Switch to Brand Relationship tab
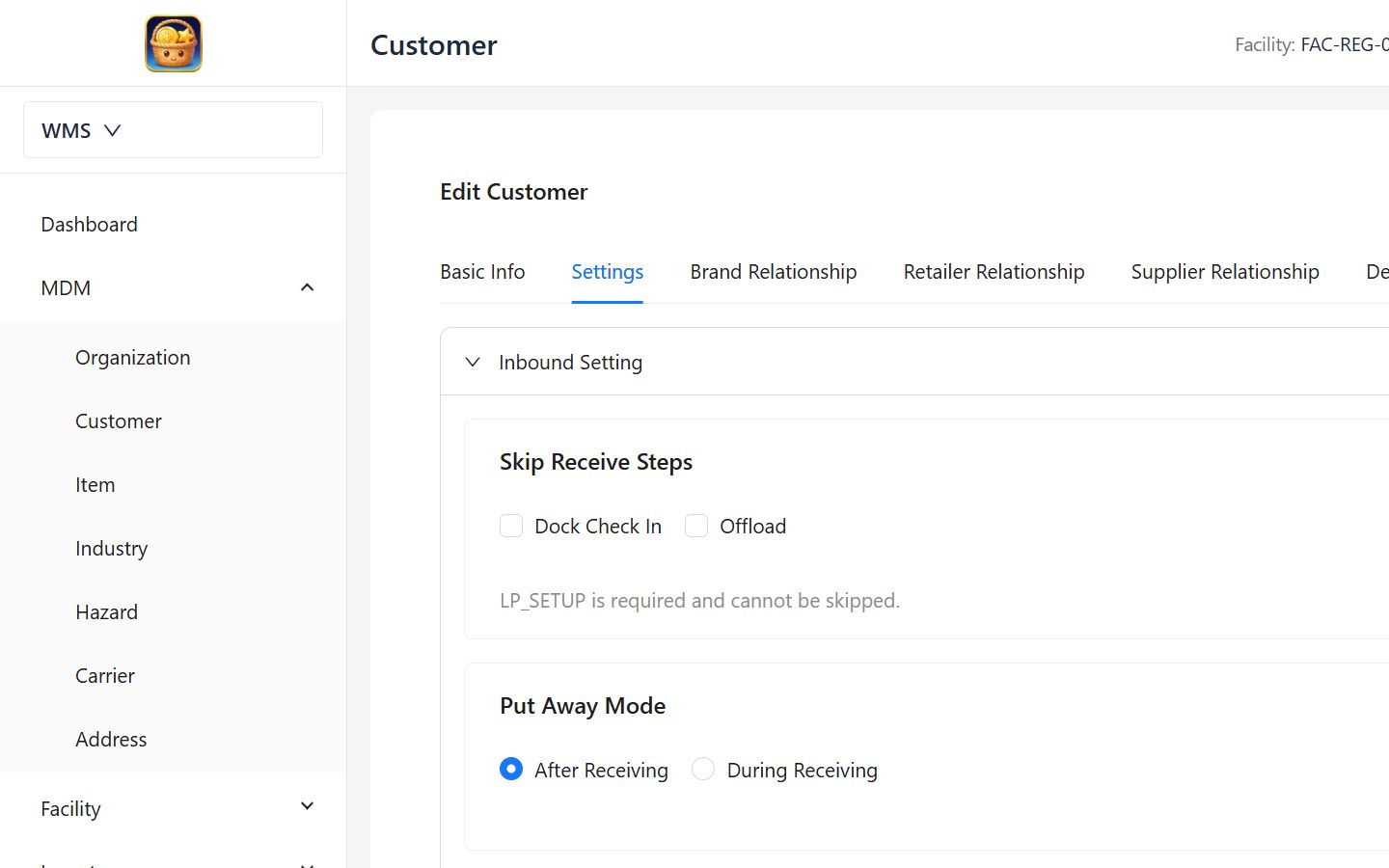The height and width of the screenshot is (868, 1389). click(773, 272)
